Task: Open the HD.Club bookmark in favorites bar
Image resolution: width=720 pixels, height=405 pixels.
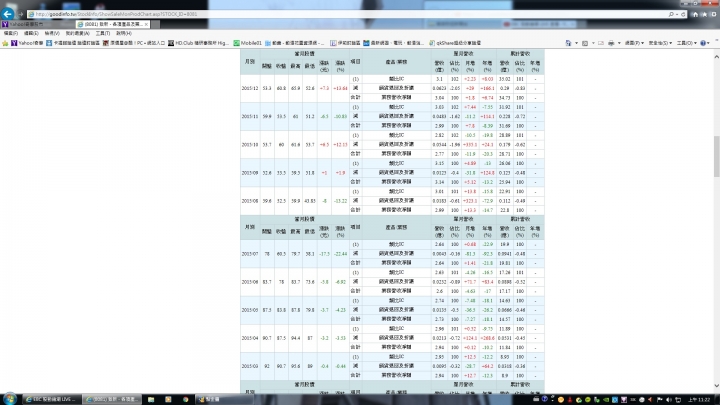Action: [198, 43]
